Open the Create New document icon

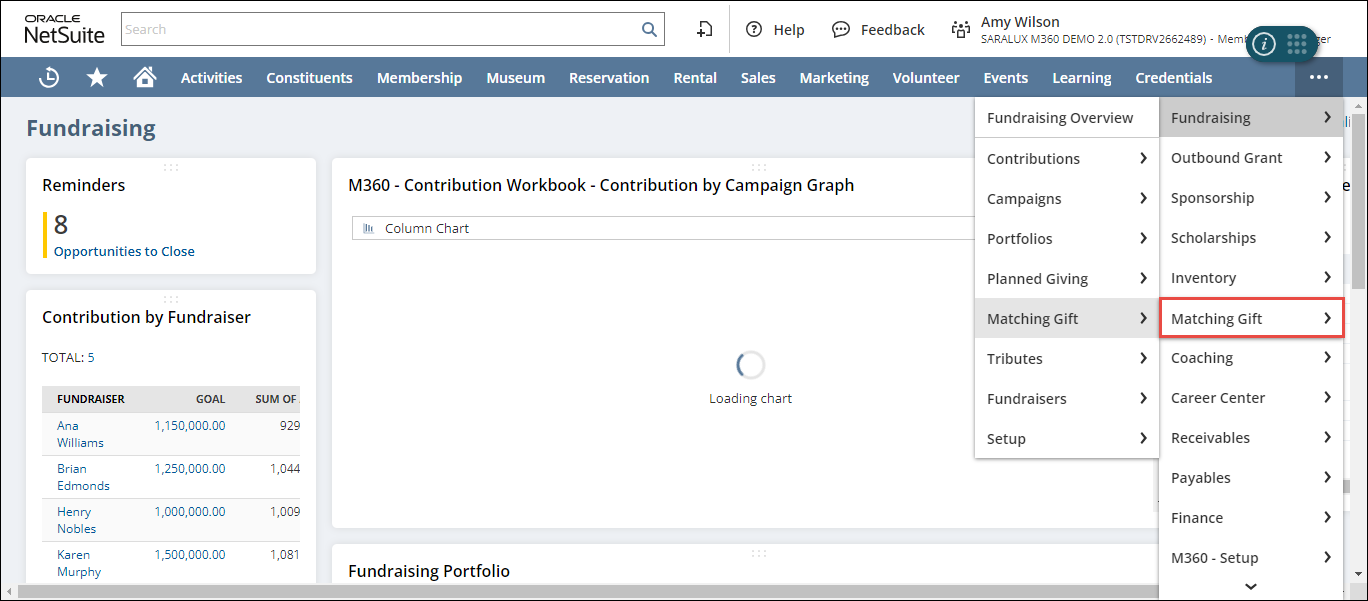705,30
